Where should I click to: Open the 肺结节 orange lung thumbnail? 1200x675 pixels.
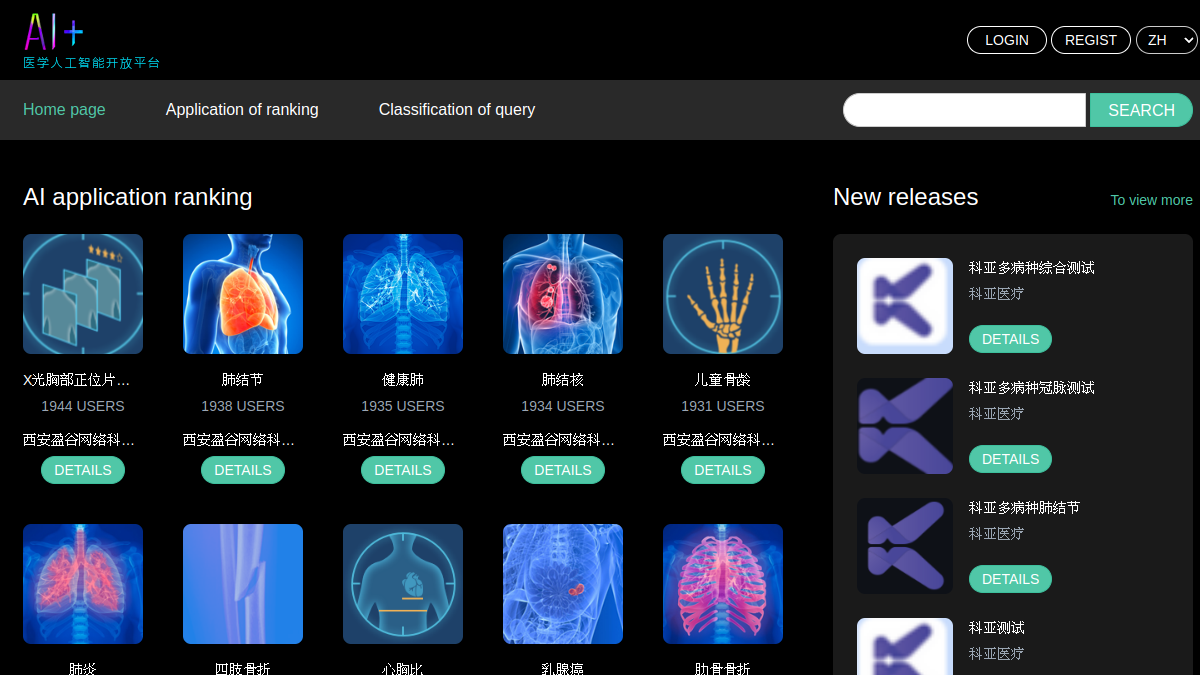pos(243,294)
